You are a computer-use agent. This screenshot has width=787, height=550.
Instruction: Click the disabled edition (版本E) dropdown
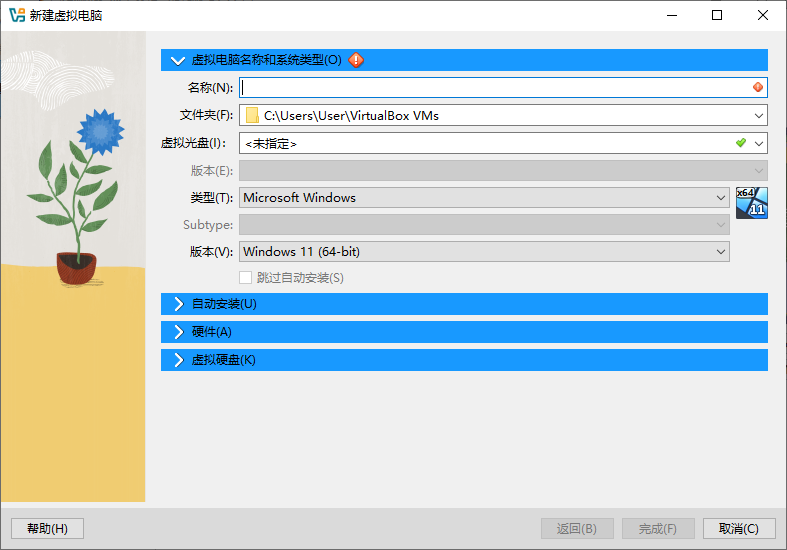tap(503, 171)
